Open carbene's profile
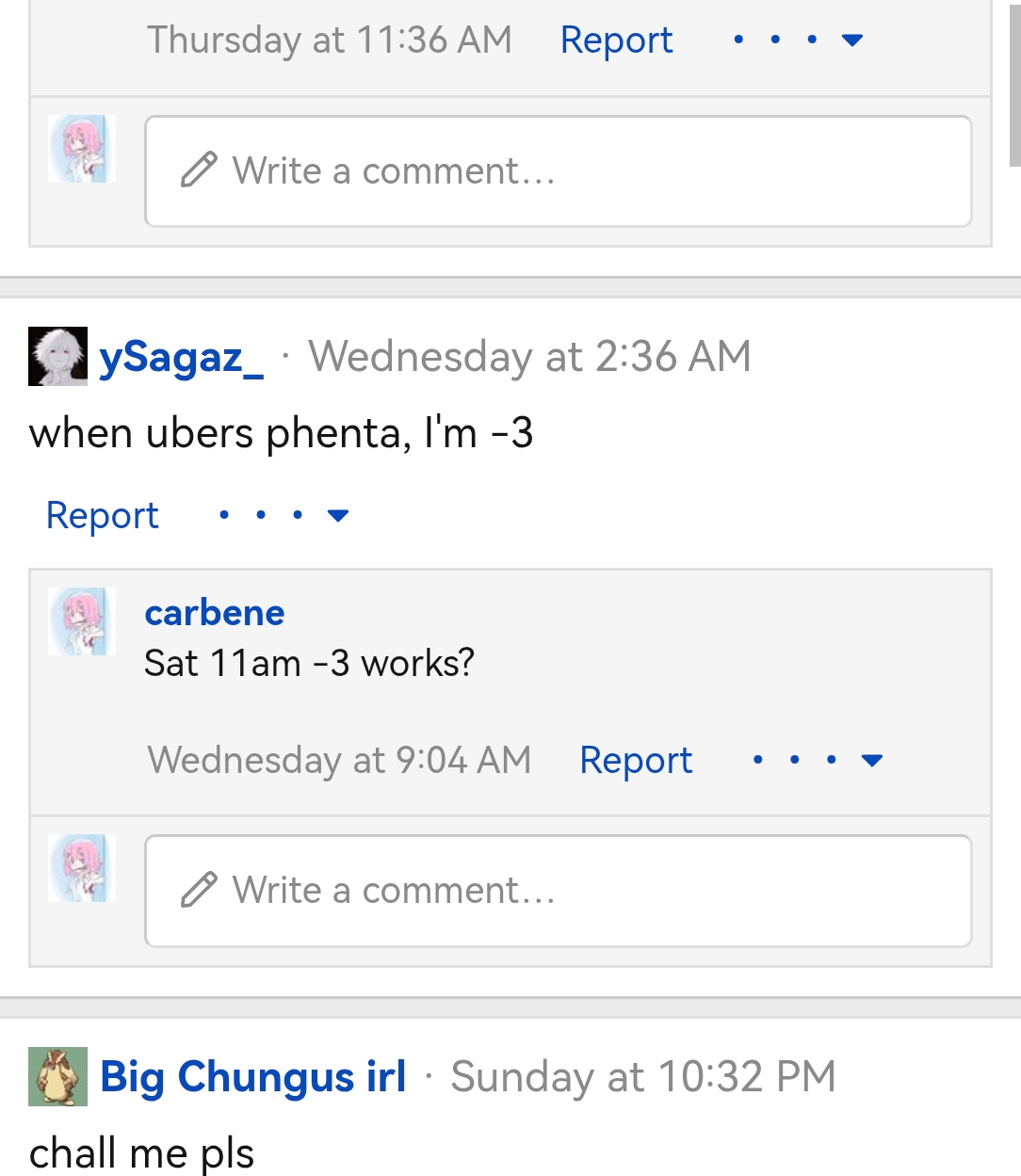Image resolution: width=1021 pixels, height=1176 pixels. tap(214, 612)
